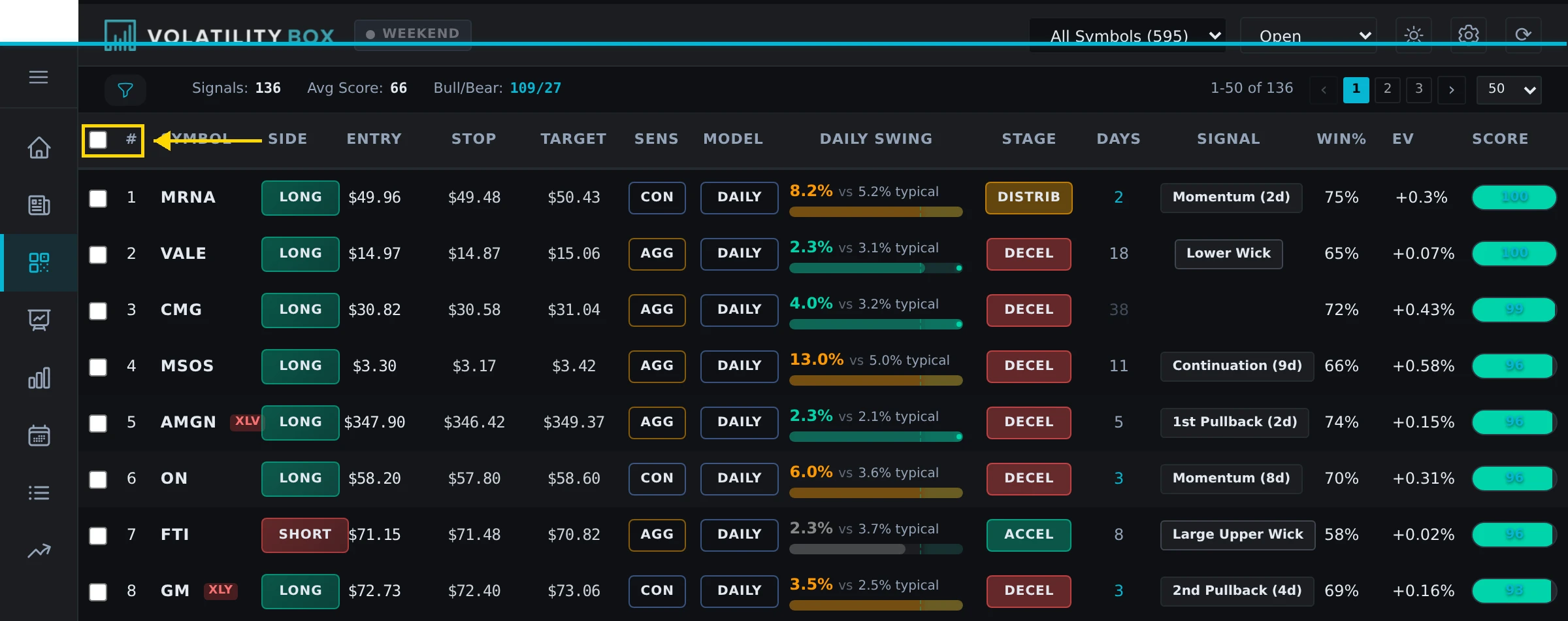1568x621 pixels.
Task: Select page 2 in pagination
Action: pyautogui.click(x=1388, y=90)
